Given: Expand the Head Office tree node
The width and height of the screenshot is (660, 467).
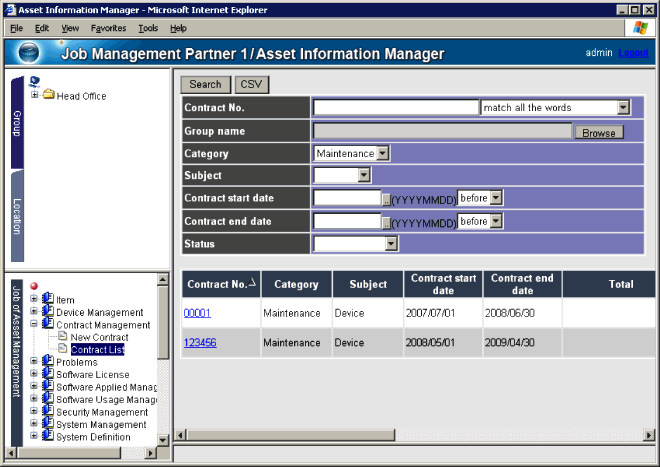Looking at the screenshot, I should 35,96.
